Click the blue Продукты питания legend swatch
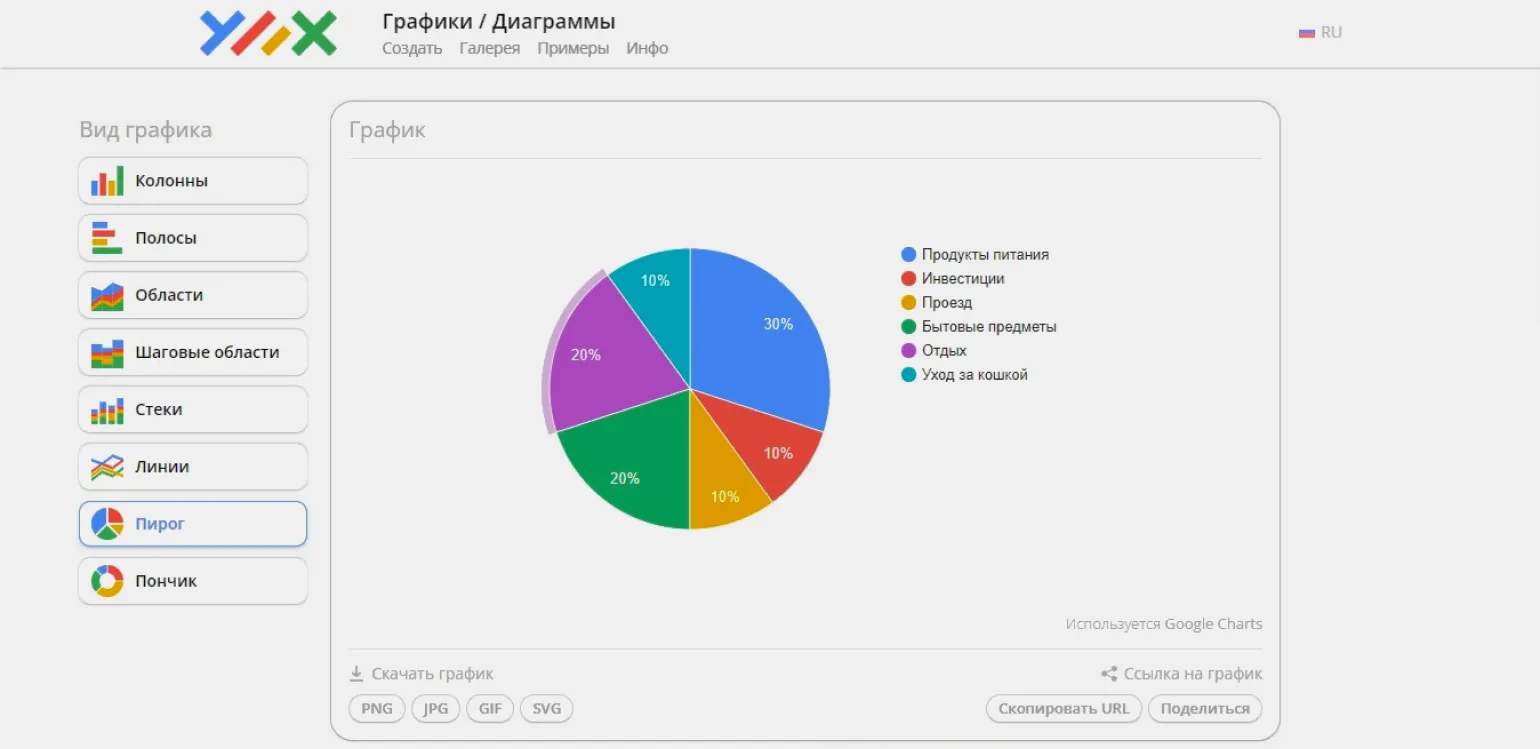 (x=908, y=255)
